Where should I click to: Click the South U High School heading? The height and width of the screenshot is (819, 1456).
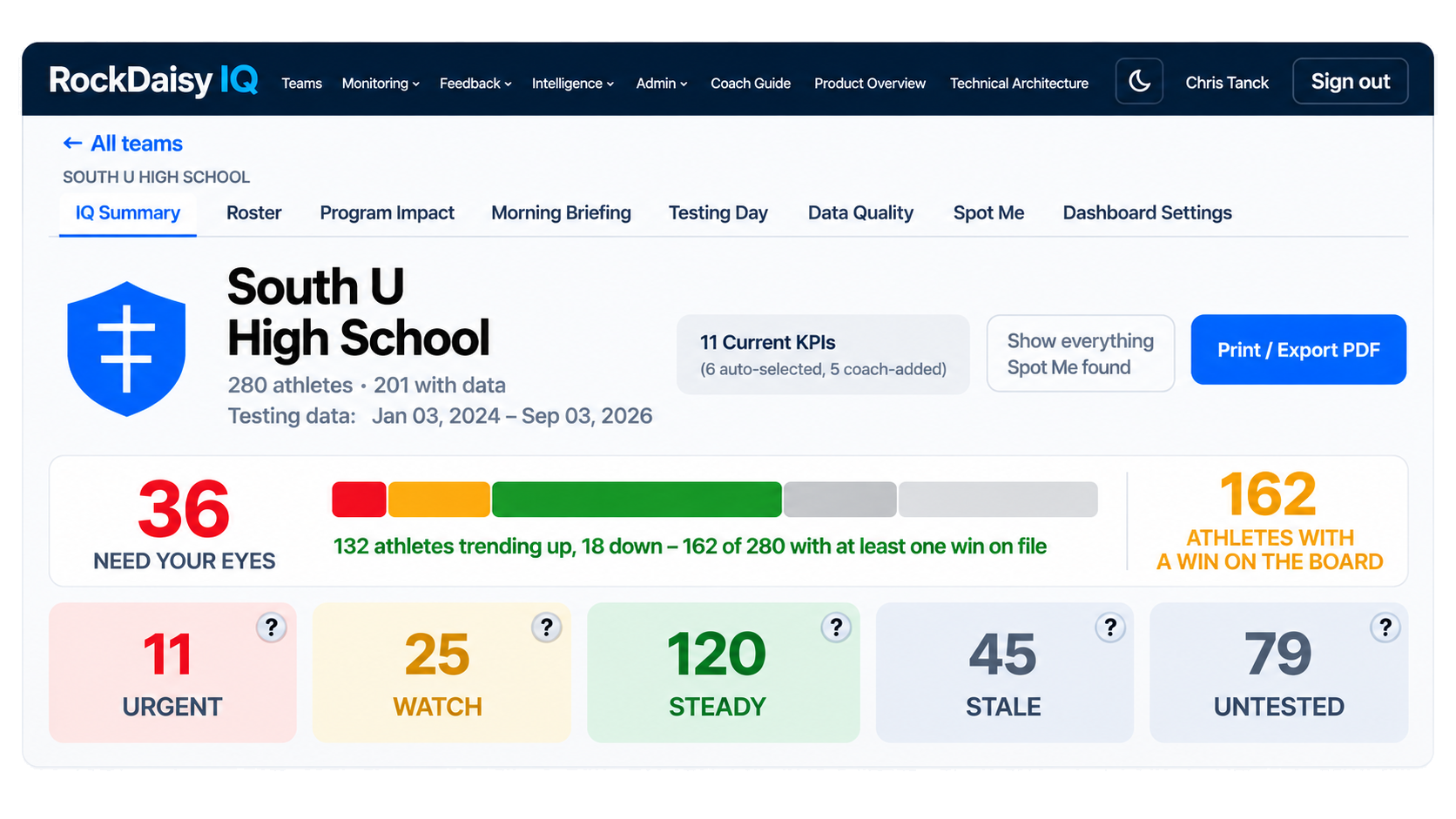point(359,312)
